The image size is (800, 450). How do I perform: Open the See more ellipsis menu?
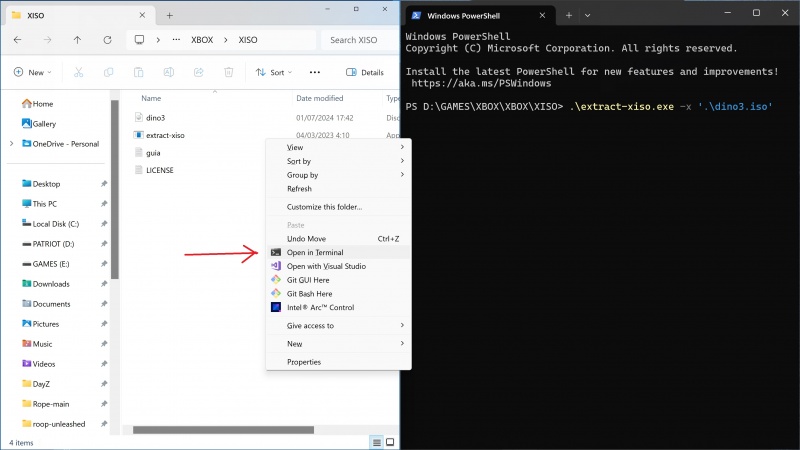click(315, 72)
